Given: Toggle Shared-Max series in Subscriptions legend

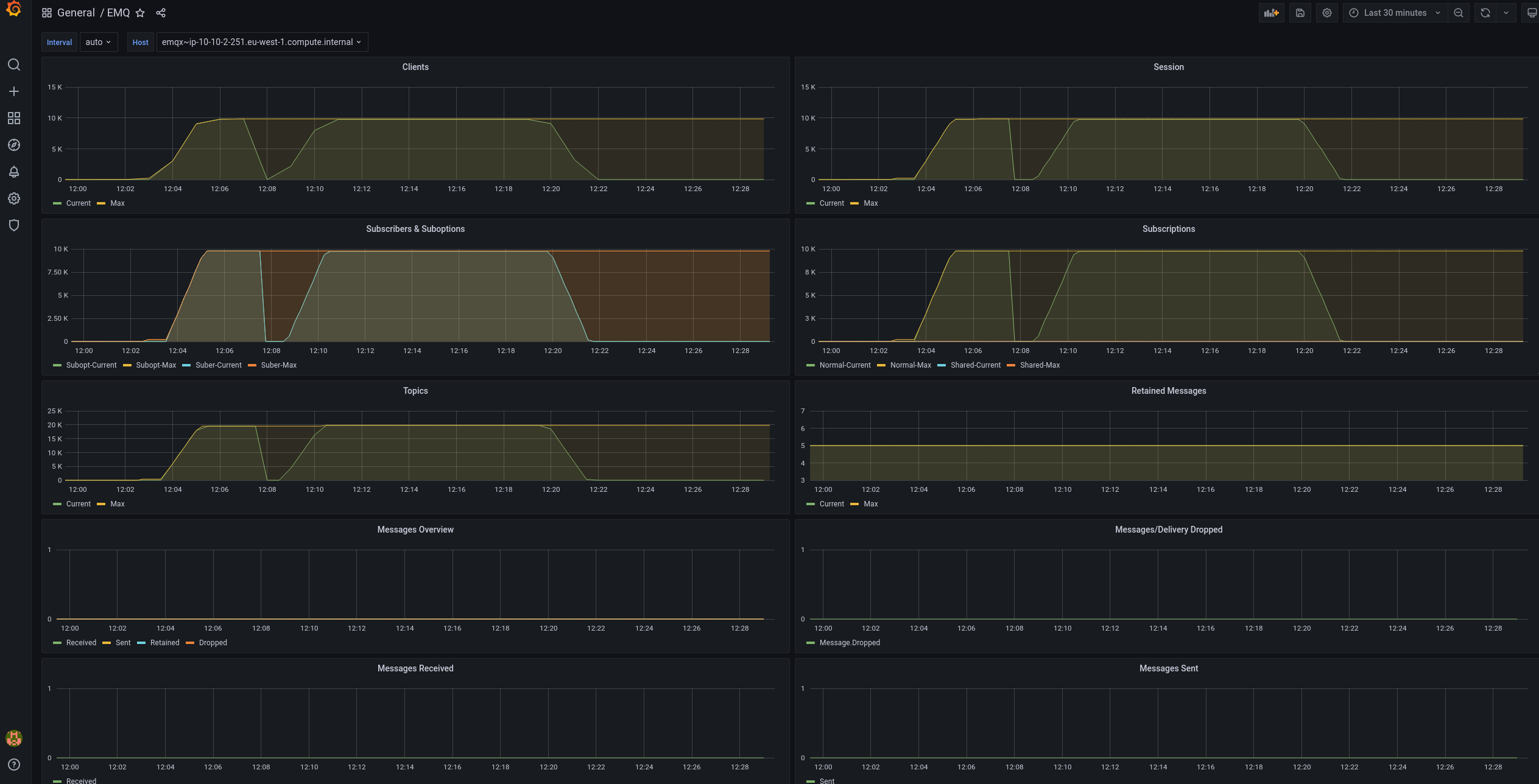Looking at the screenshot, I should (x=1040, y=365).
